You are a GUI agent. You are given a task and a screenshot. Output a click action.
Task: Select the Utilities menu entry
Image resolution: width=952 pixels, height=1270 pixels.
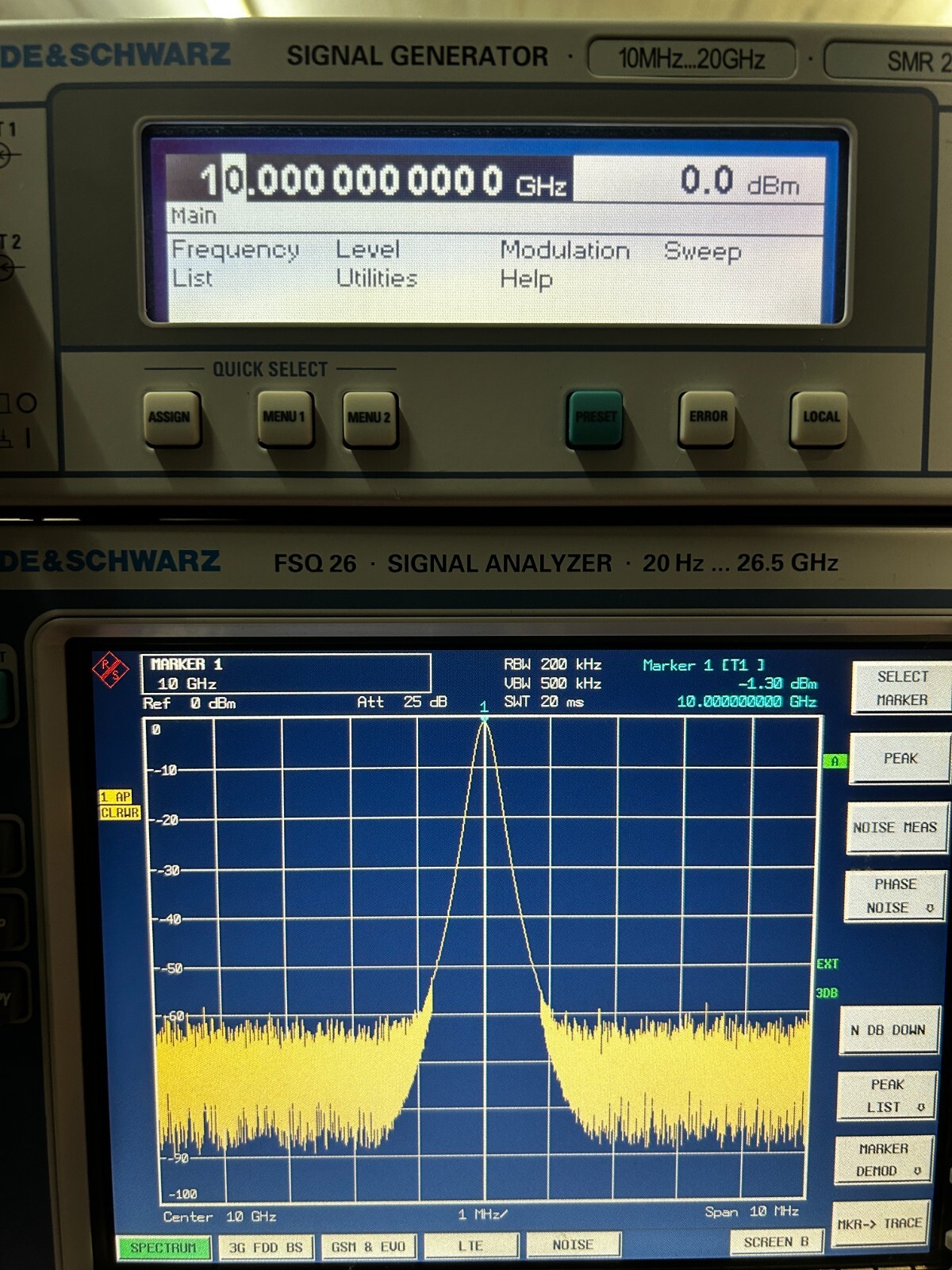(377, 279)
